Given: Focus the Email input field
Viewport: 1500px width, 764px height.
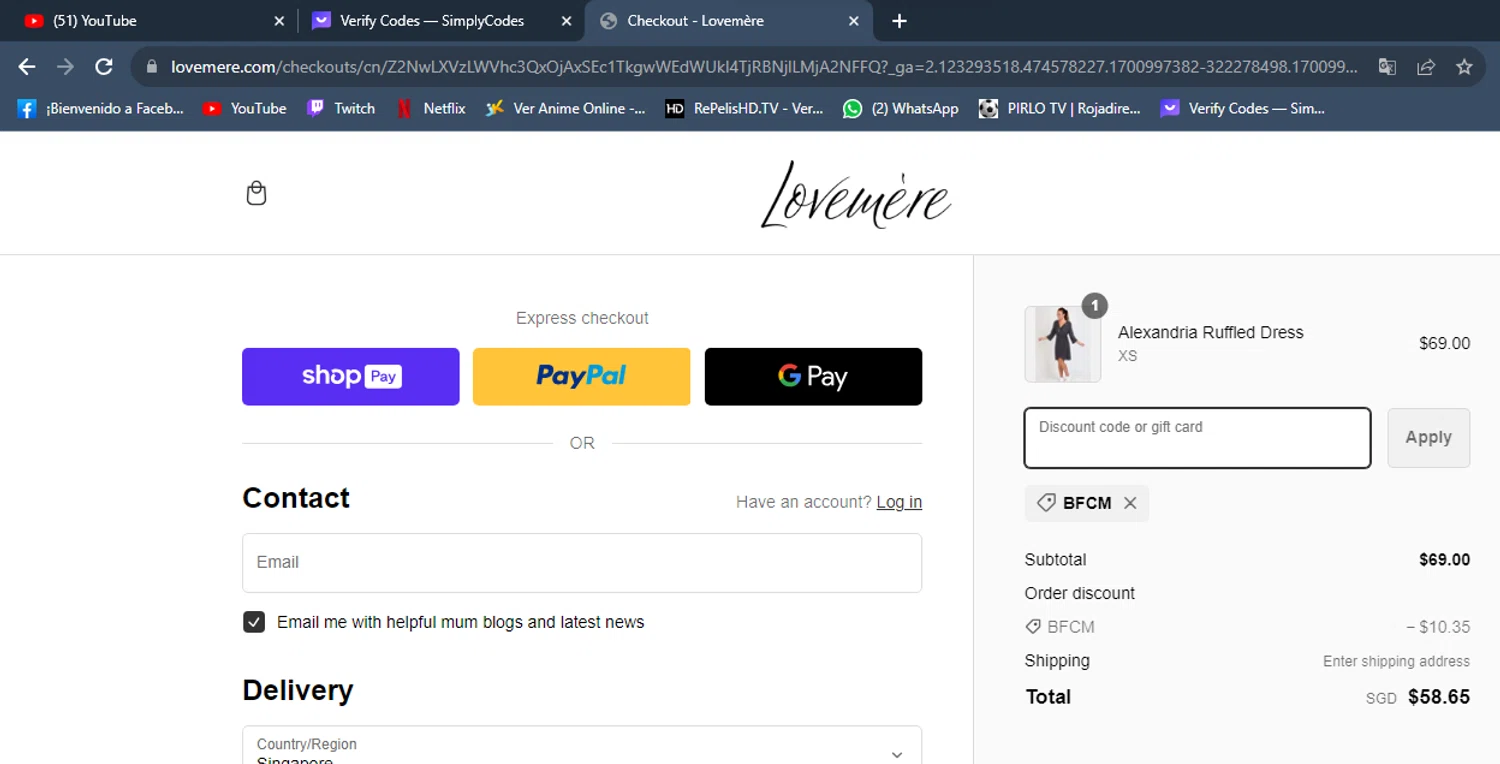Looking at the screenshot, I should click(x=582, y=563).
